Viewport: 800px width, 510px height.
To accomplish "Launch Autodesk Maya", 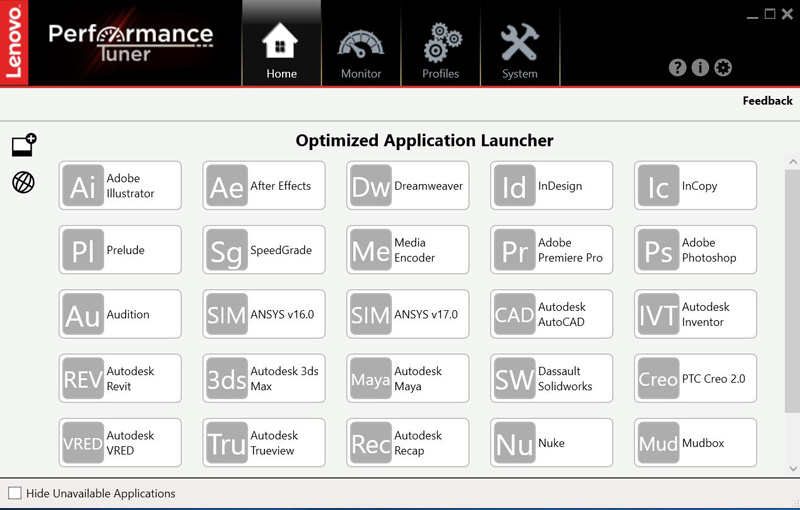I will (x=408, y=378).
